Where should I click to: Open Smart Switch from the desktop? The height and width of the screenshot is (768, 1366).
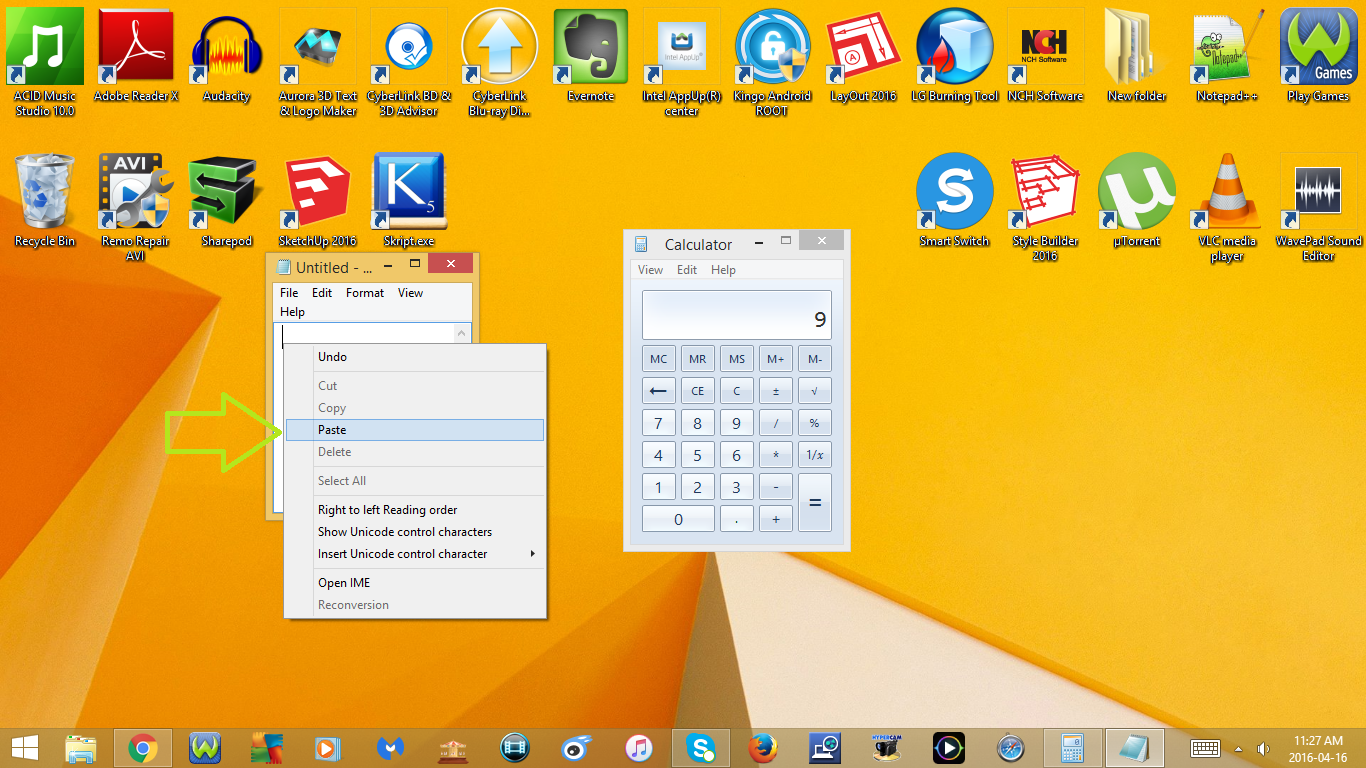[x=954, y=190]
